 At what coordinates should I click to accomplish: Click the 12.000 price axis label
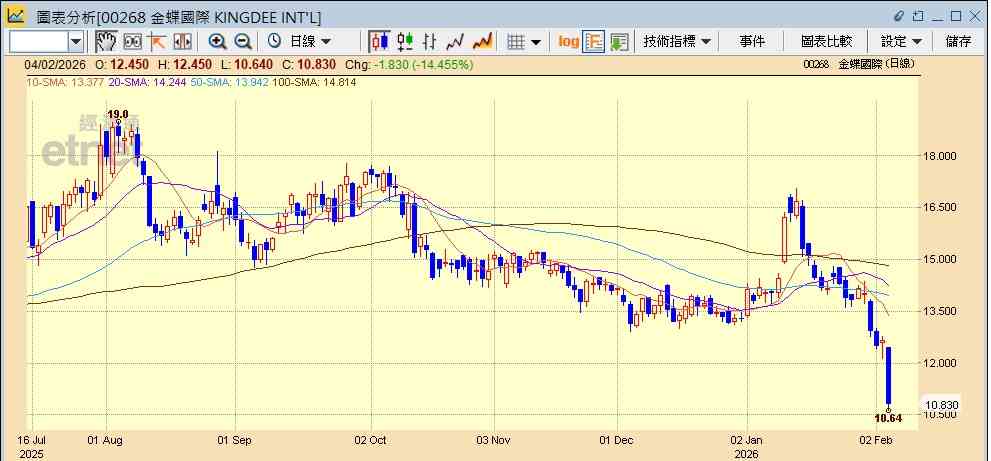[939, 363]
